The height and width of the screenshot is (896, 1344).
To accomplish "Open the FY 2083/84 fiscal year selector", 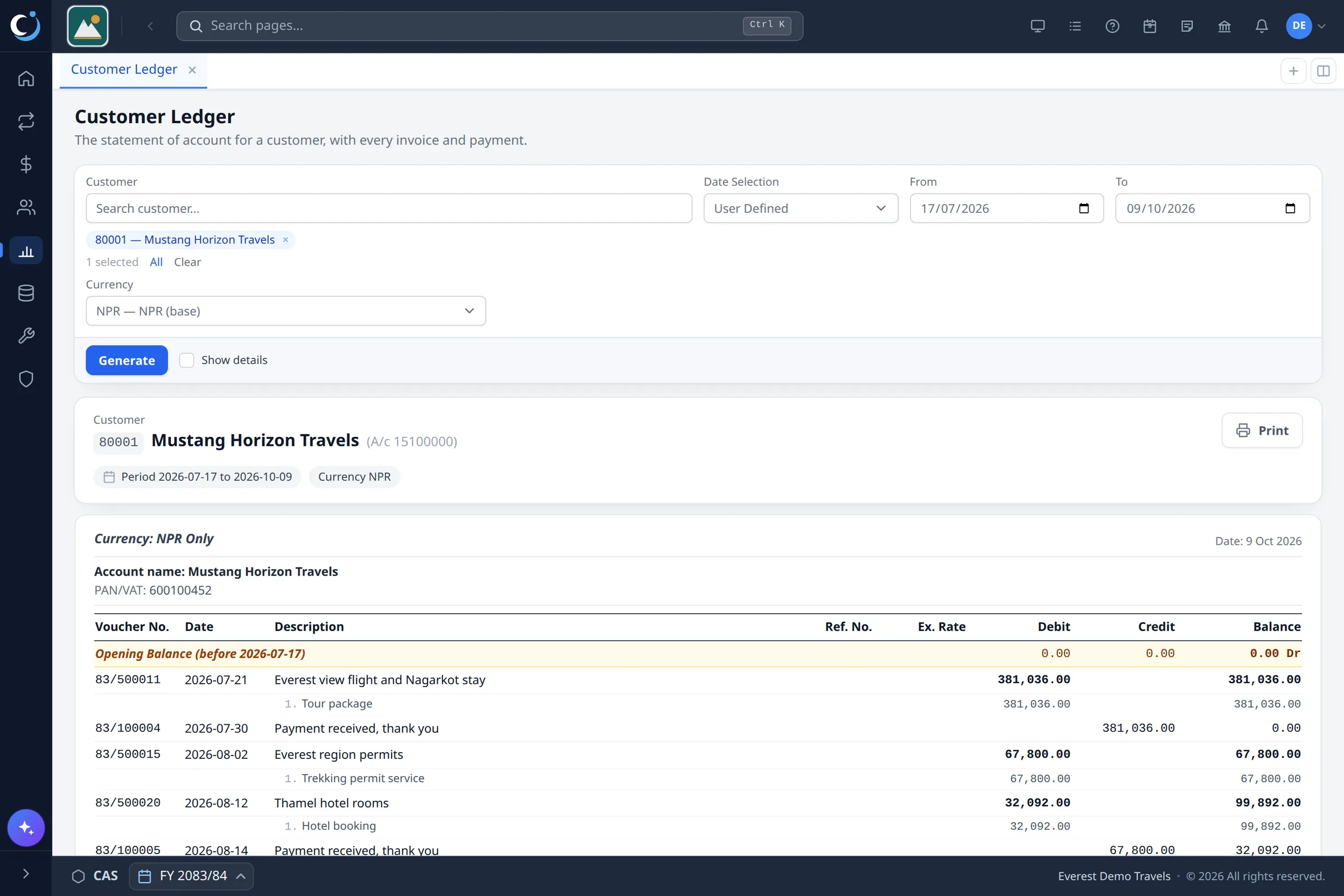I will [192, 875].
